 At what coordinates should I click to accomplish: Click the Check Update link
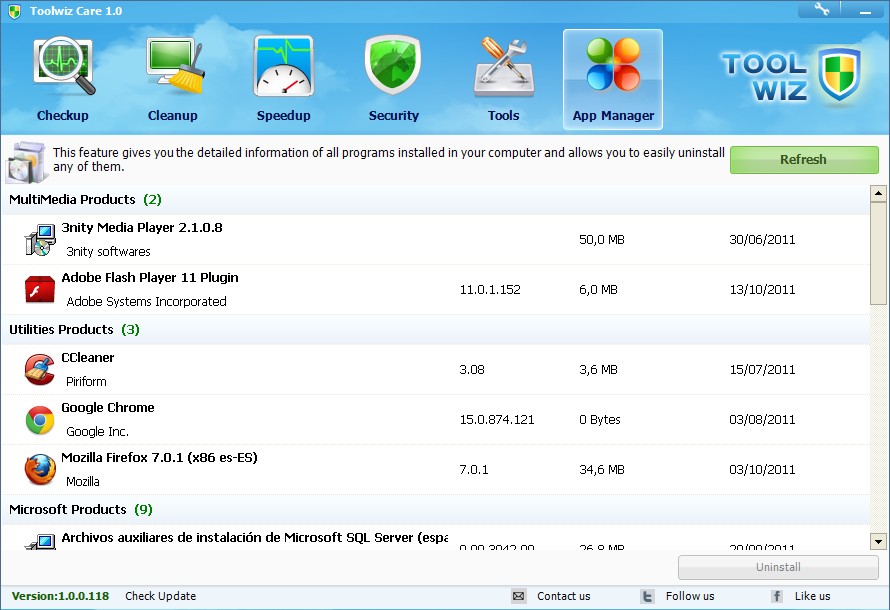(x=161, y=596)
